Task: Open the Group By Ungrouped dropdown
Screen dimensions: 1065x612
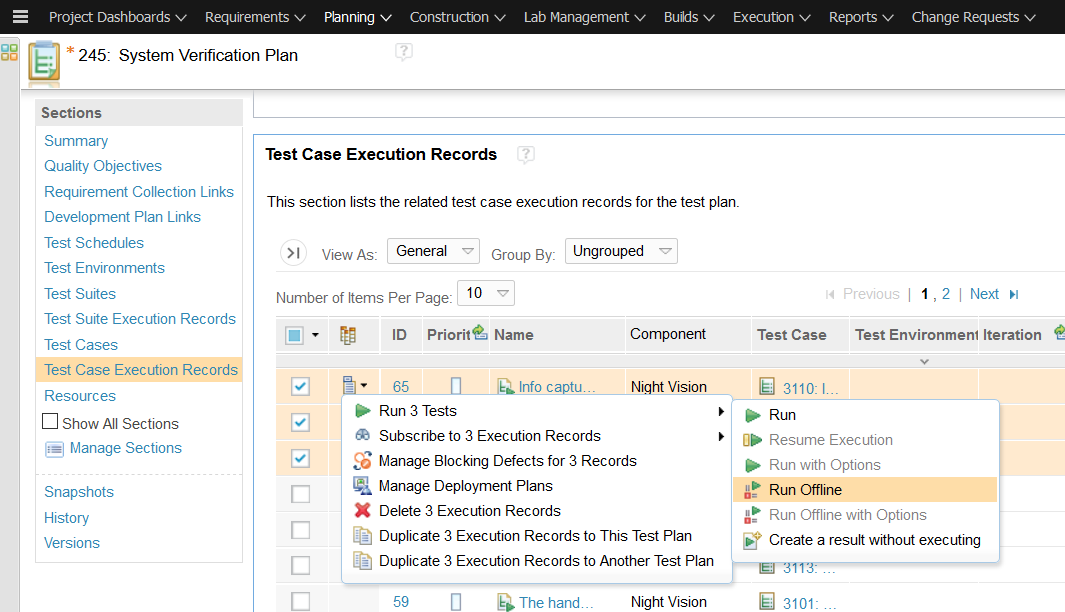Action: click(x=620, y=252)
